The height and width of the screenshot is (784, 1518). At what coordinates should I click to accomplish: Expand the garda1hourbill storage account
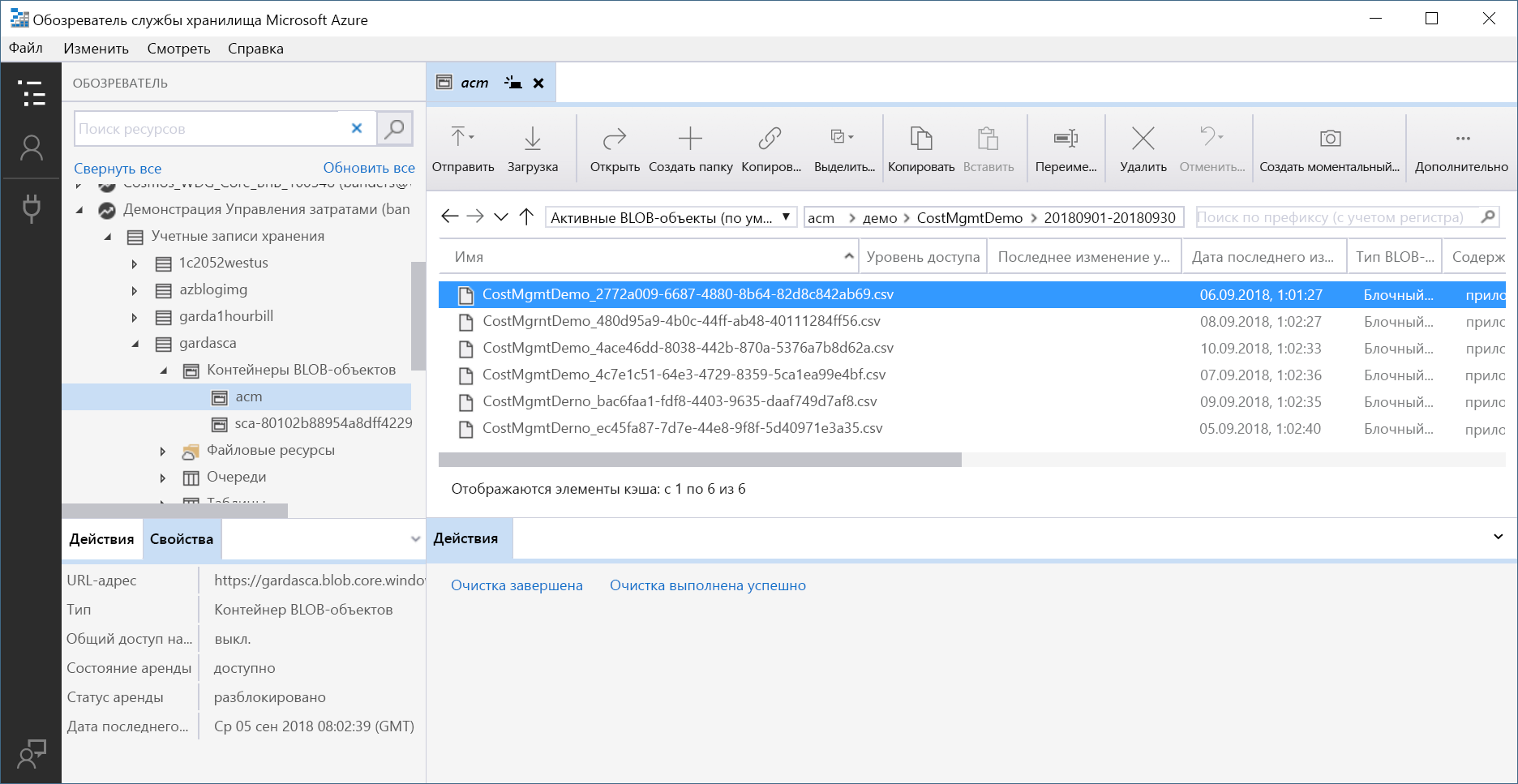[x=135, y=317]
